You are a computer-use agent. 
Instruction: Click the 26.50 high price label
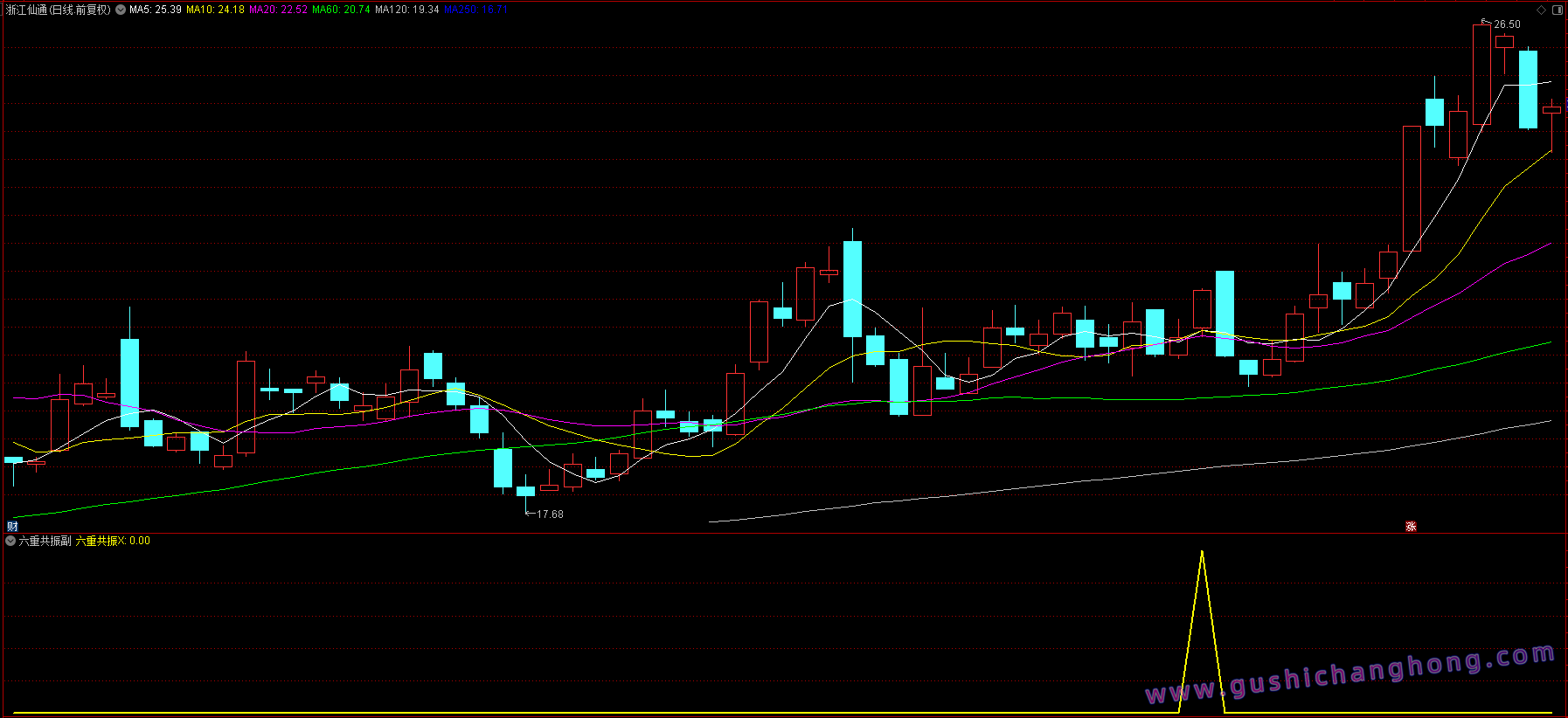[x=1507, y=24]
